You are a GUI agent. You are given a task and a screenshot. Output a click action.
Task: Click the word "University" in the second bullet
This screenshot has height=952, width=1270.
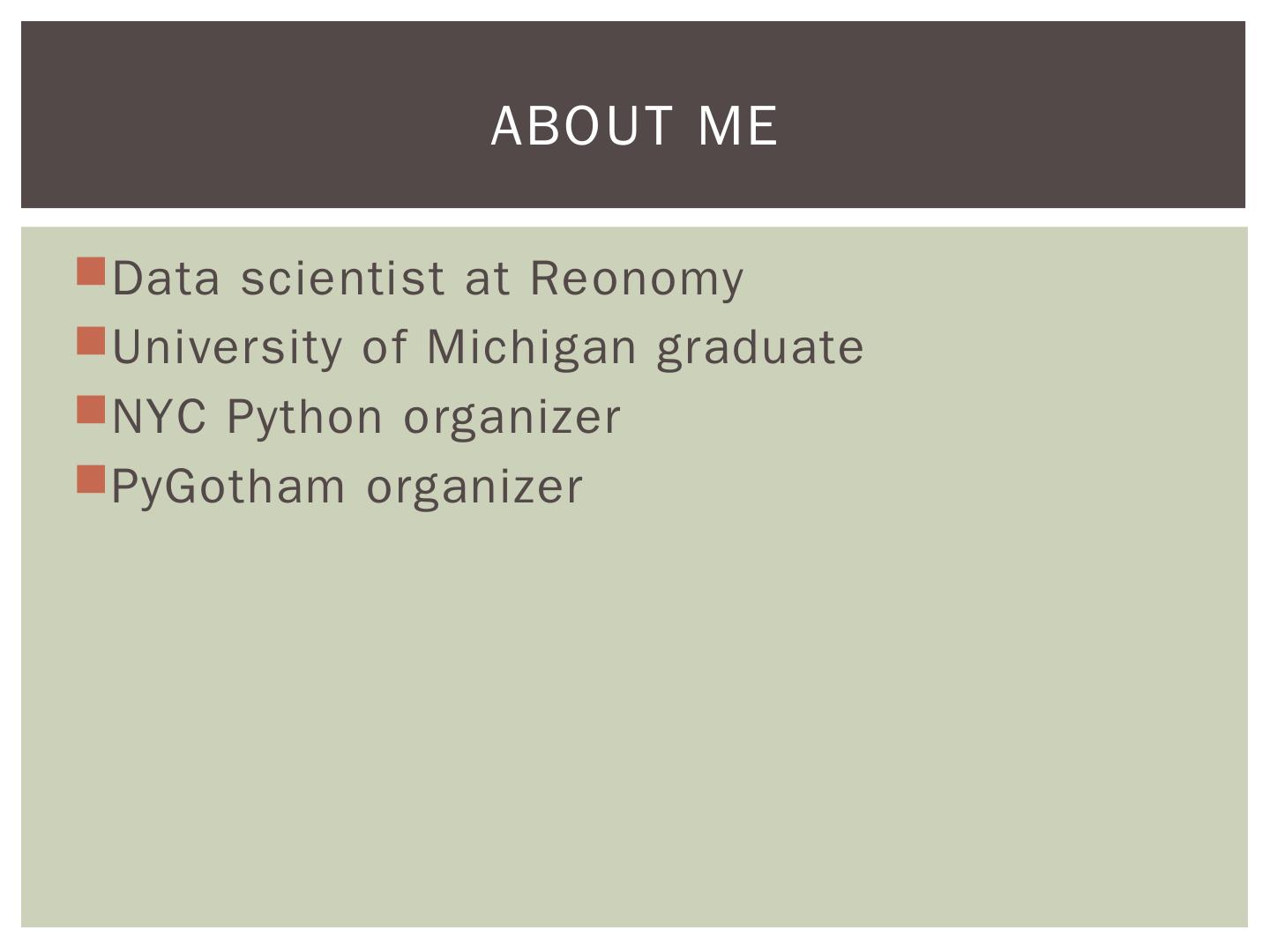[227, 348]
